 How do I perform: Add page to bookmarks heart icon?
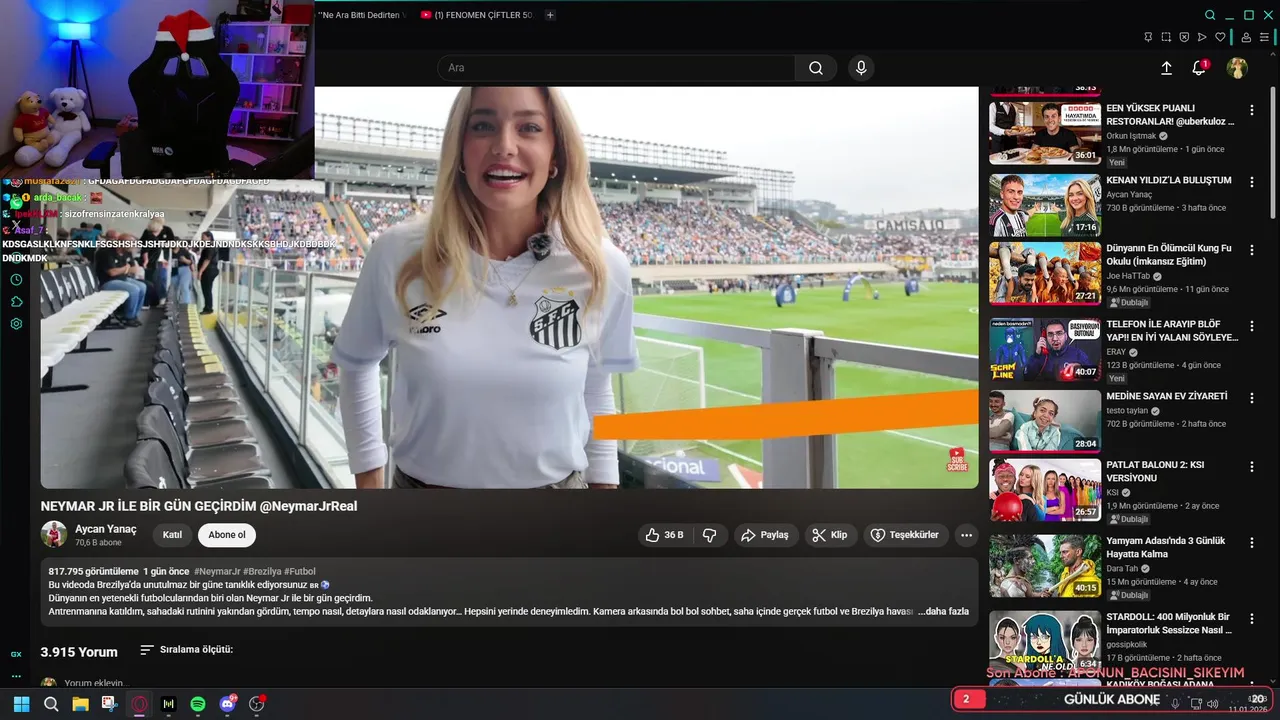[x=1220, y=37]
